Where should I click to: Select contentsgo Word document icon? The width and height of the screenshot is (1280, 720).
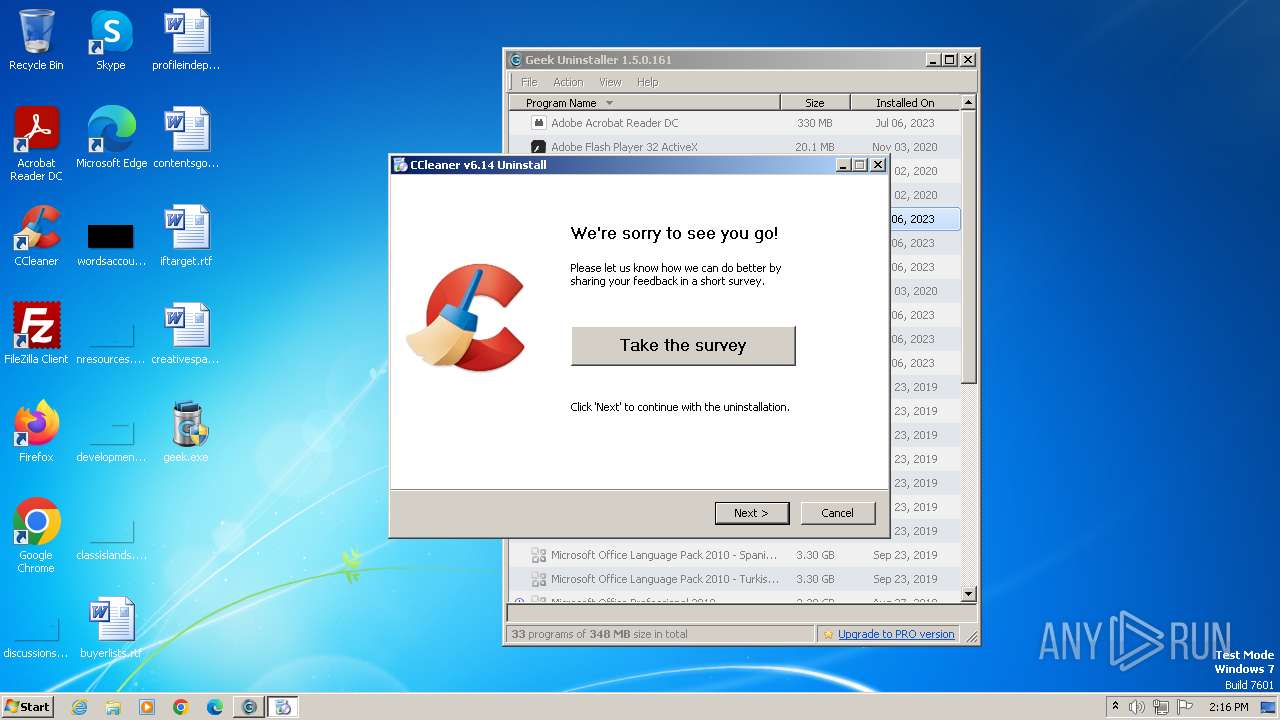(x=186, y=138)
